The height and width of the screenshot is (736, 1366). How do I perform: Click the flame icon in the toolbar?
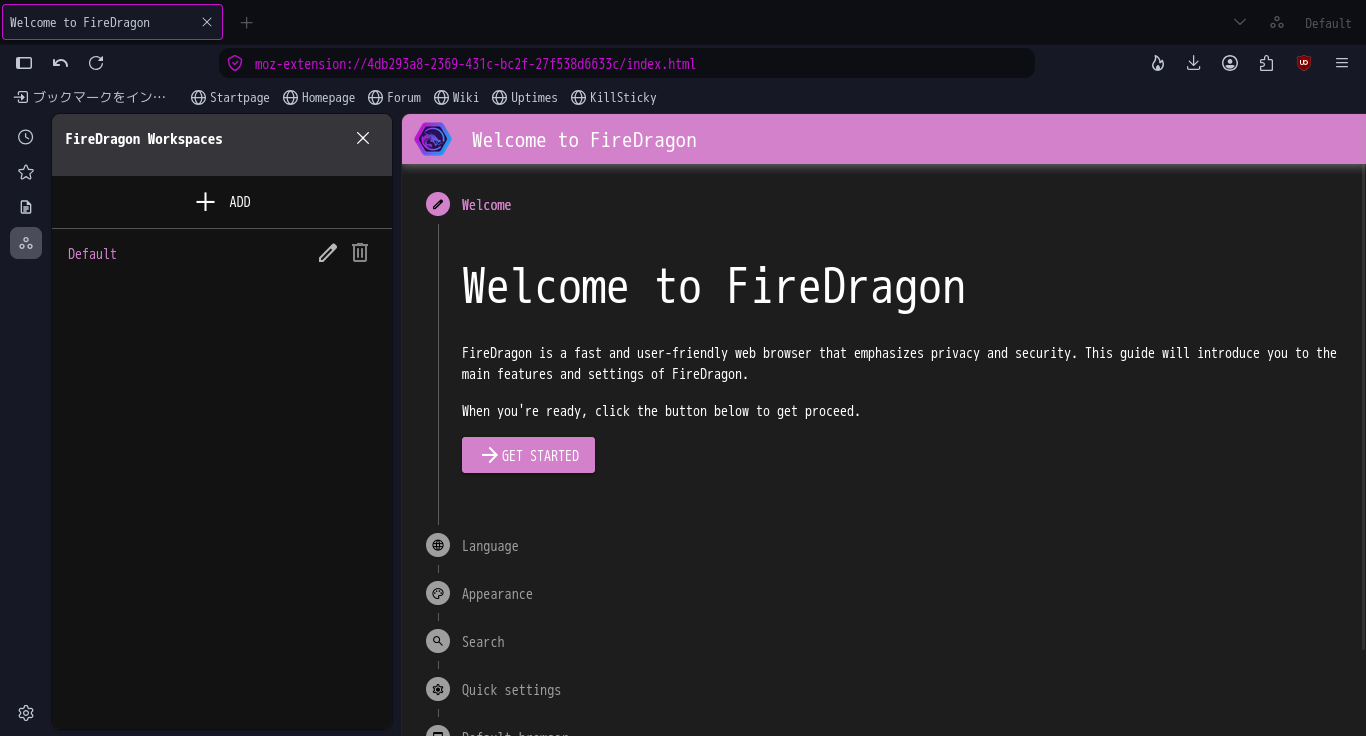[1158, 63]
